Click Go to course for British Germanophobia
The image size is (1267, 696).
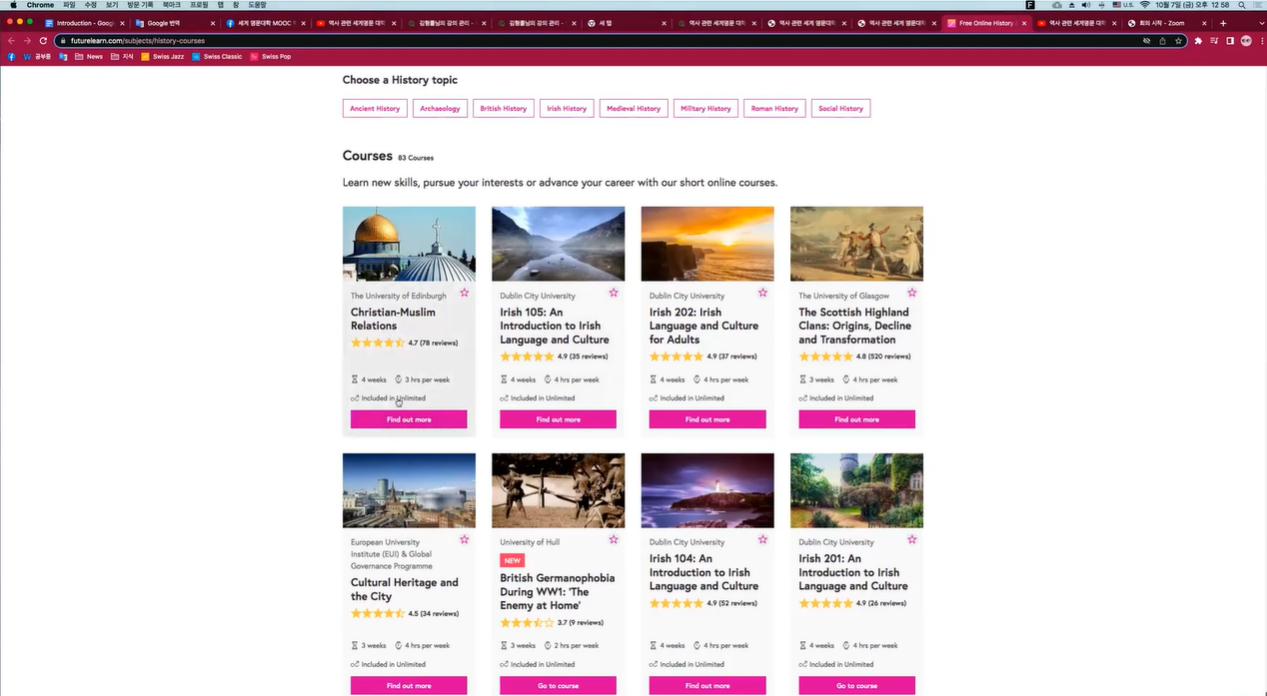coord(558,685)
